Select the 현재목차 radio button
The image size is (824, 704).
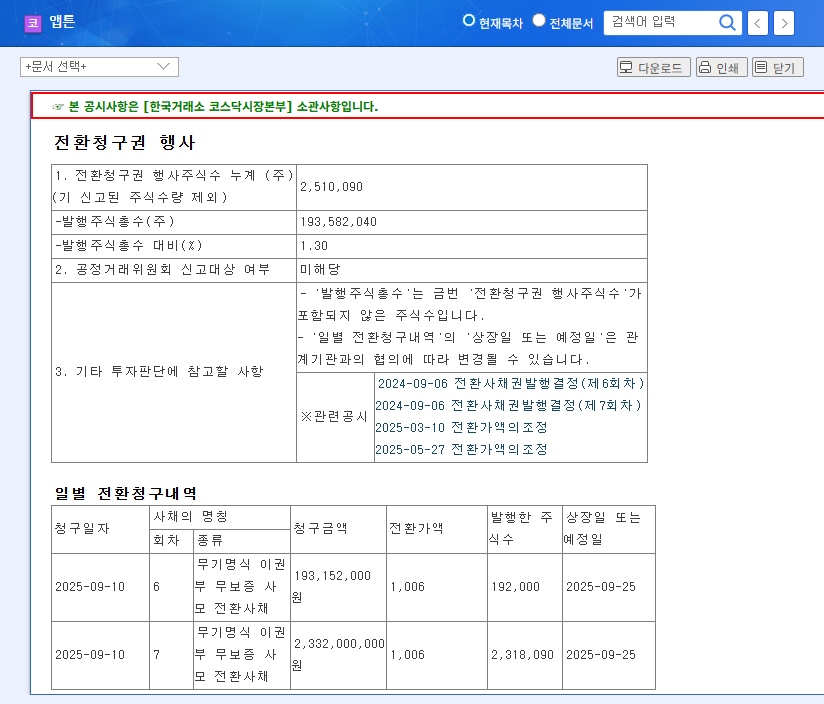pyautogui.click(x=468, y=20)
